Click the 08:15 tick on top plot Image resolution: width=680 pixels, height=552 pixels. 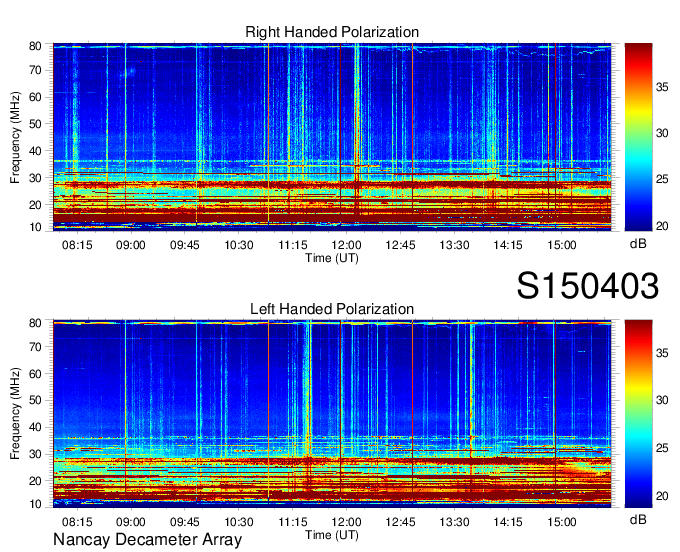point(77,245)
